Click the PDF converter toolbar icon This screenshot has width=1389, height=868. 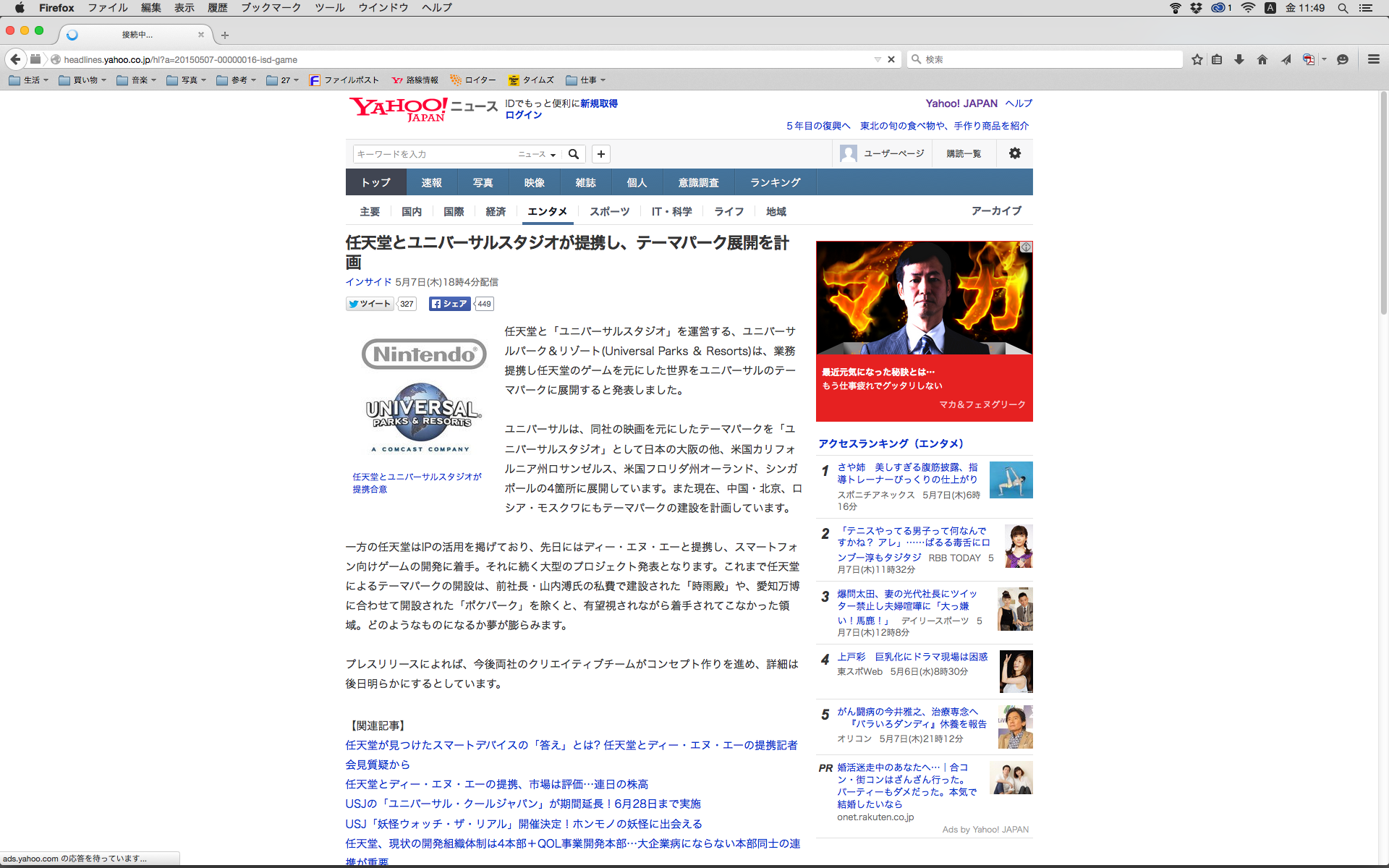click(x=1308, y=59)
